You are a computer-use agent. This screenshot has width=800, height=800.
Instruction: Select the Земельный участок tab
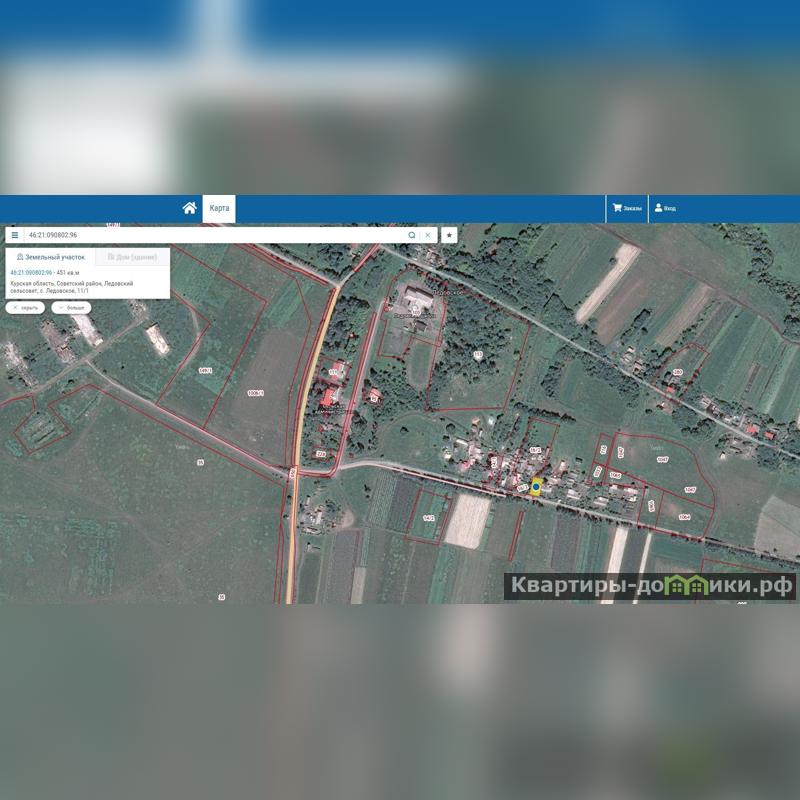click(x=52, y=257)
